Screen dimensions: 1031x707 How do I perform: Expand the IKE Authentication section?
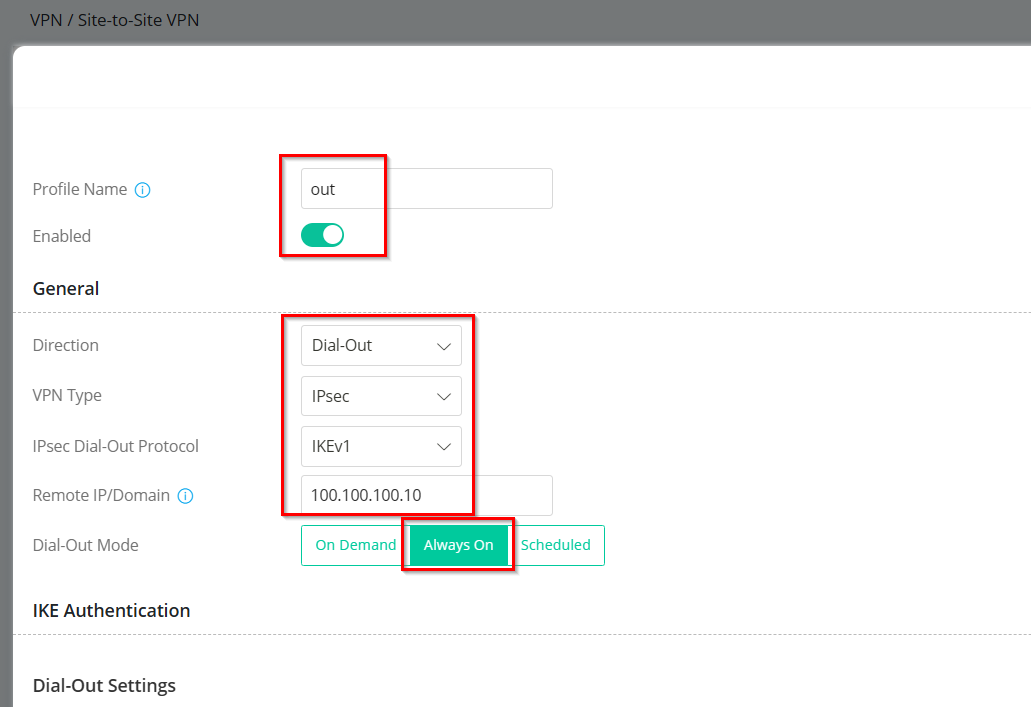[x=111, y=610]
